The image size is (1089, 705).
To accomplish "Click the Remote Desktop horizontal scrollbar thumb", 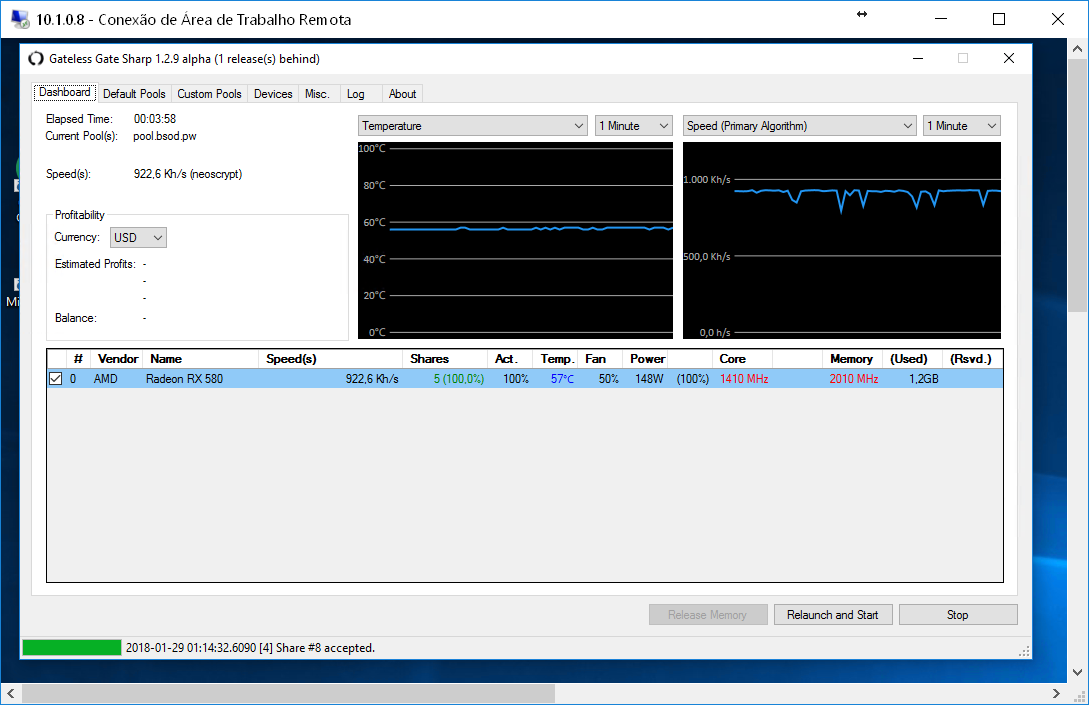I will pyautogui.click(x=288, y=693).
